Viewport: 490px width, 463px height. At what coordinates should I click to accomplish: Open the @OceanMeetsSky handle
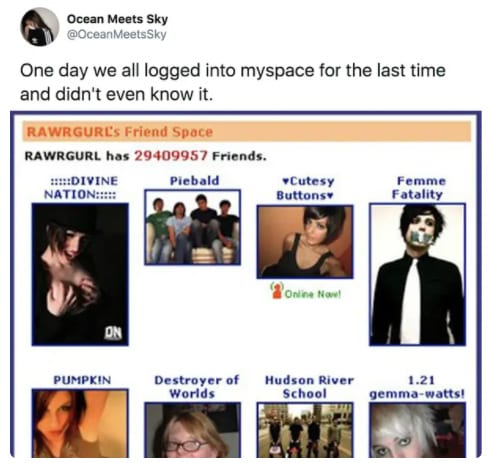click(117, 34)
